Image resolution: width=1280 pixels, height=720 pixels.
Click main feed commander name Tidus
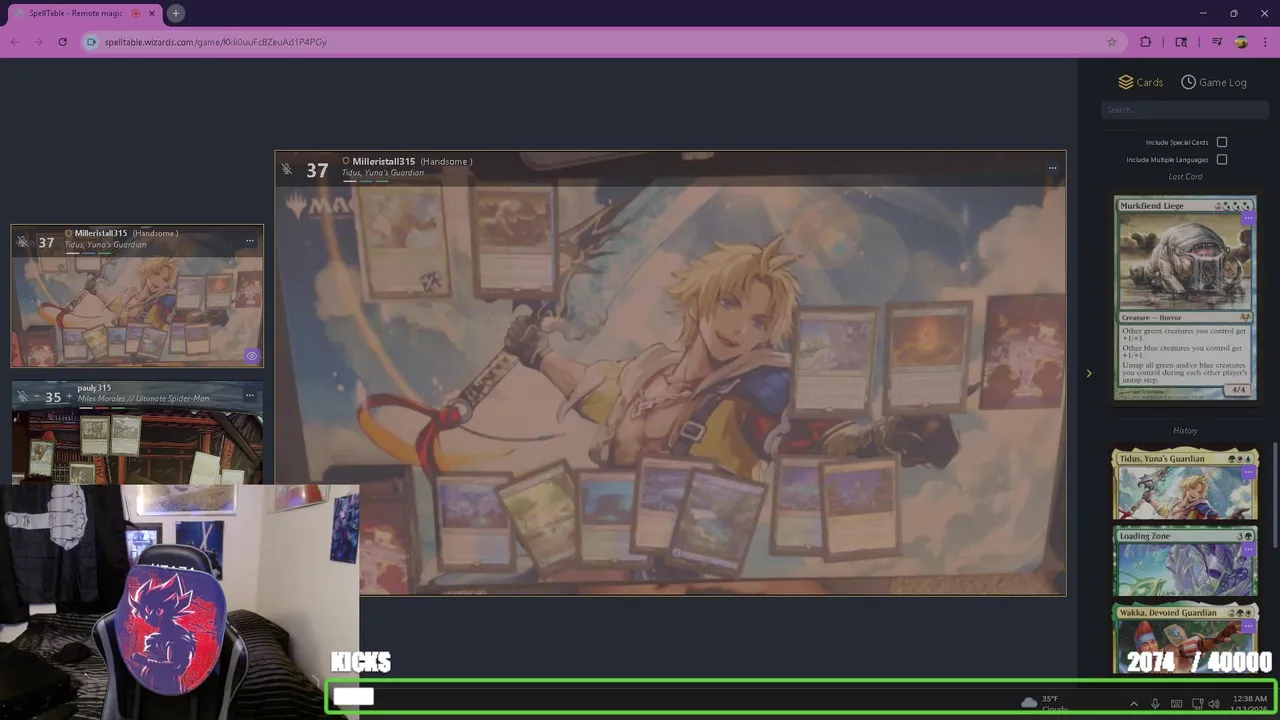coord(383,173)
